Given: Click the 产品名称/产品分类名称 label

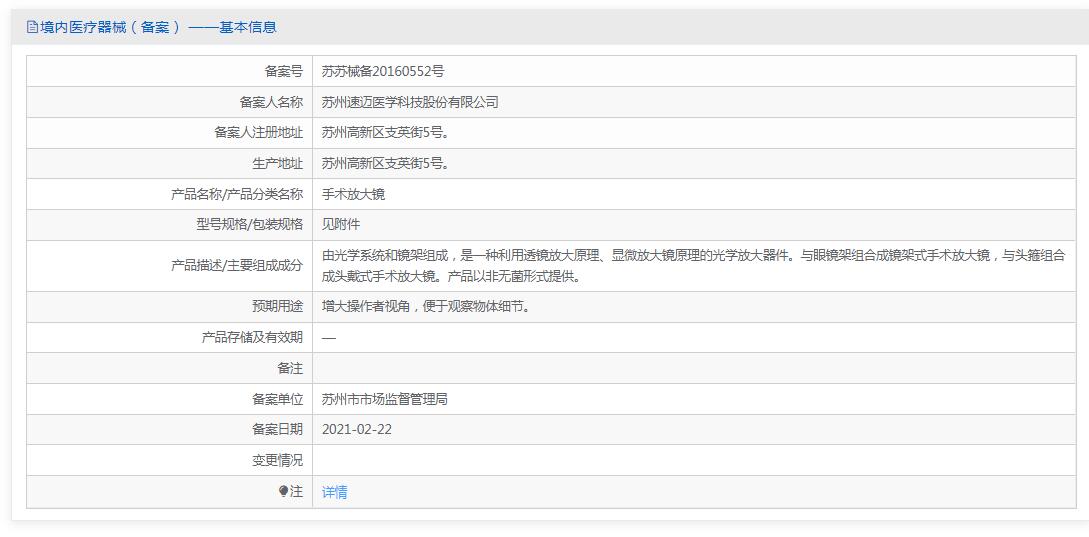Looking at the screenshot, I should [237, 194].
